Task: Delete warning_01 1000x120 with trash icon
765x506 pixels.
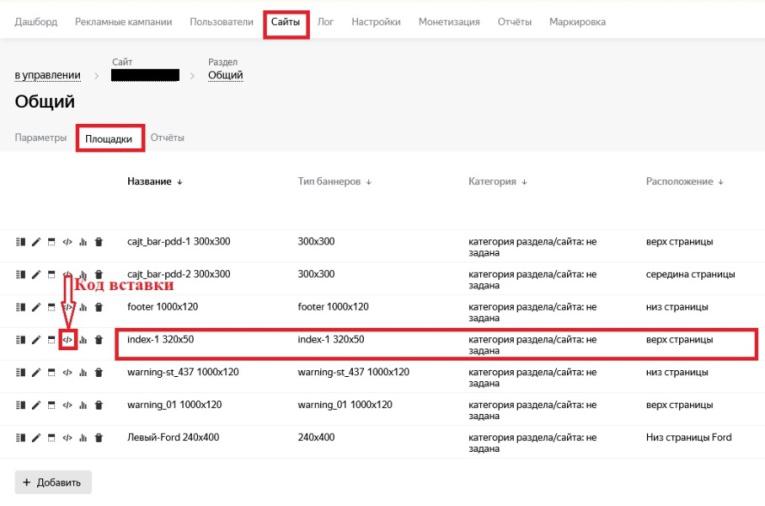Action: click(99, 405)
